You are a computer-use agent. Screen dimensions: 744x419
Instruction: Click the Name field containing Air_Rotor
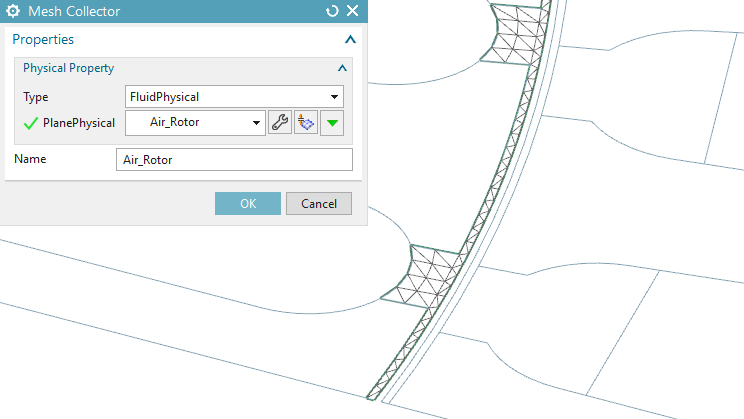tap(234, 160)
